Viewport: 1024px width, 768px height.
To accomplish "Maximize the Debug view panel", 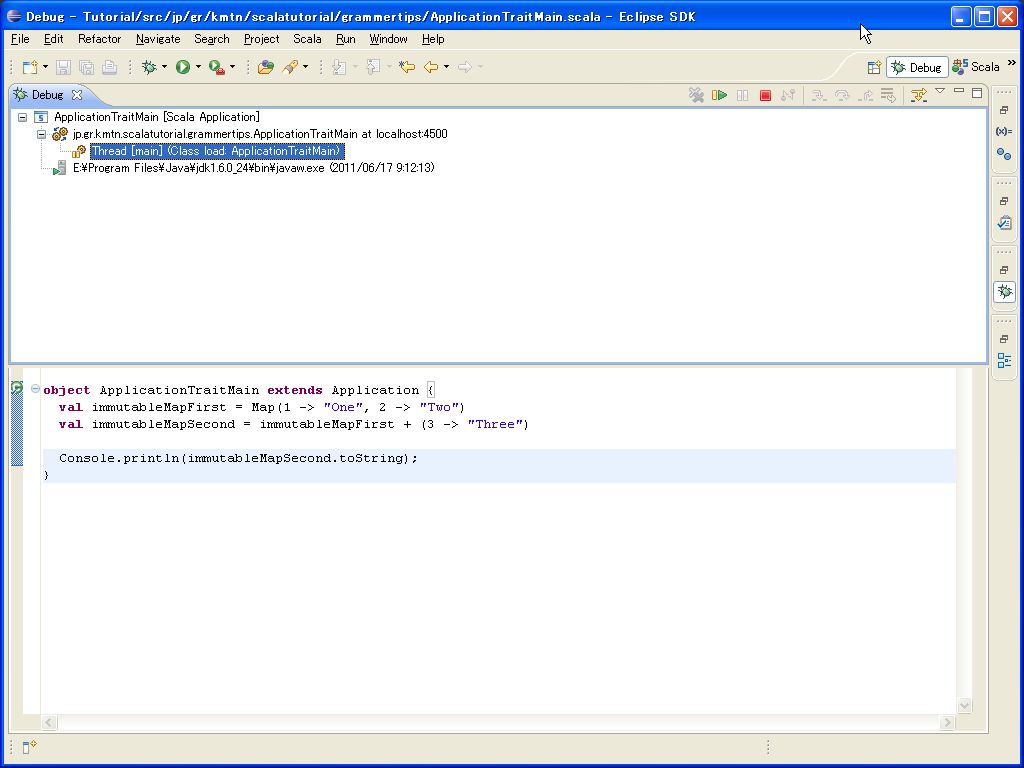I will [977, 93].
